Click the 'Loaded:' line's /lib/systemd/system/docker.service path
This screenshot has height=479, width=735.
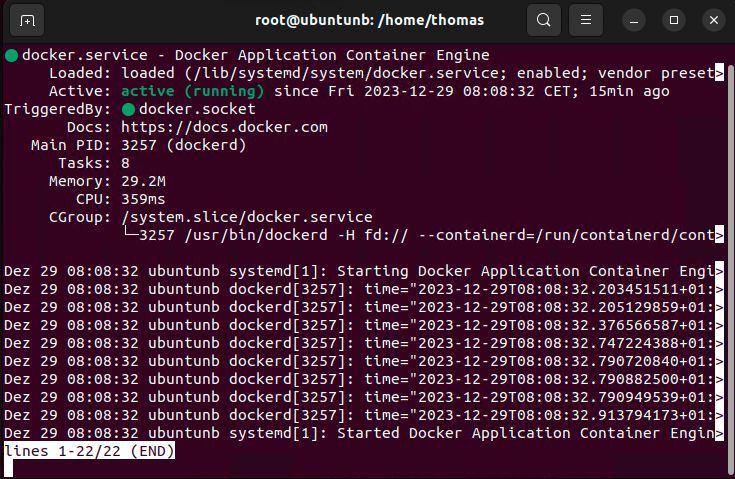346,73
